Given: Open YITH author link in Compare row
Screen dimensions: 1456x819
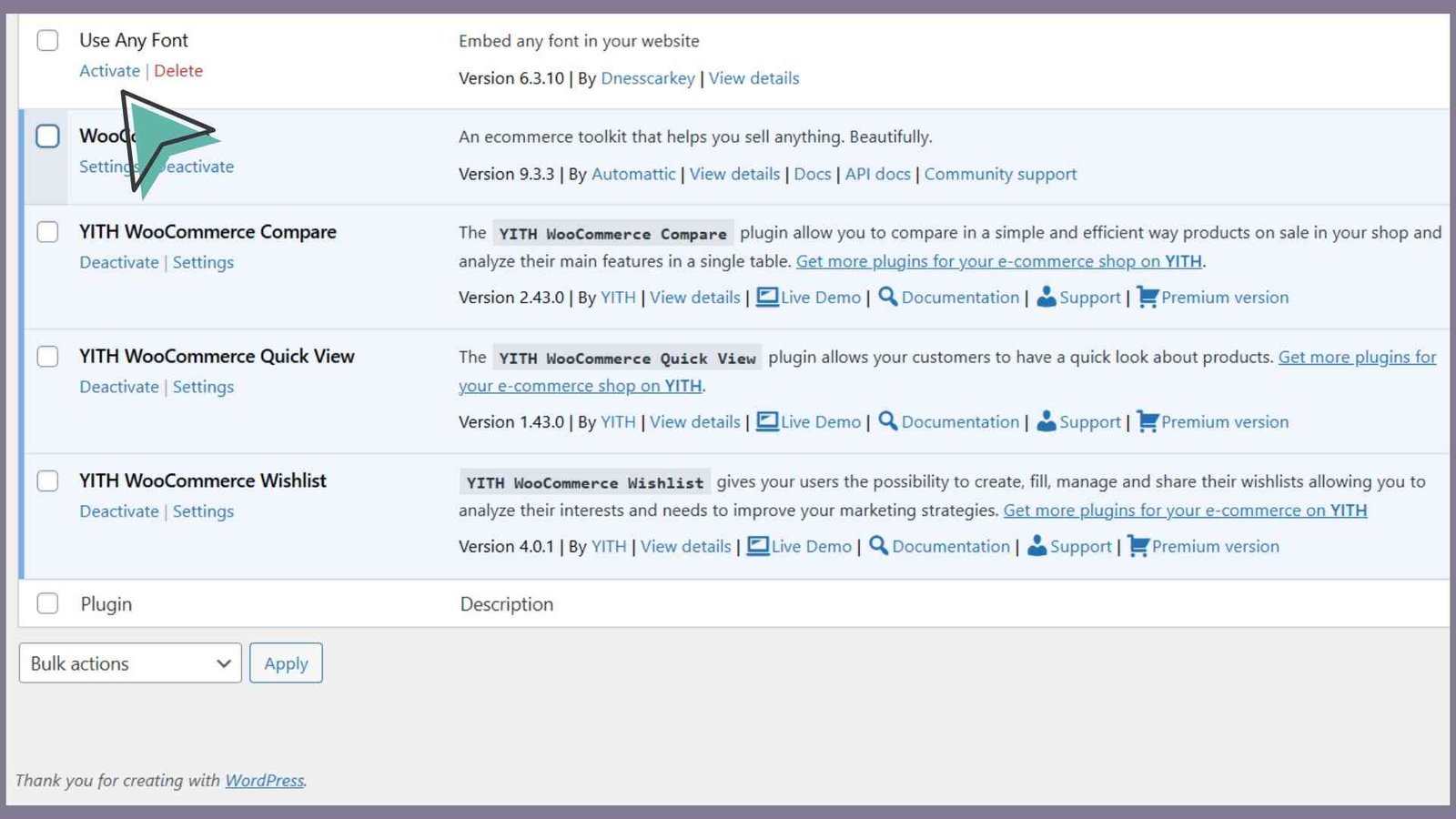Looking at the screenshot, I should (618, 298).
